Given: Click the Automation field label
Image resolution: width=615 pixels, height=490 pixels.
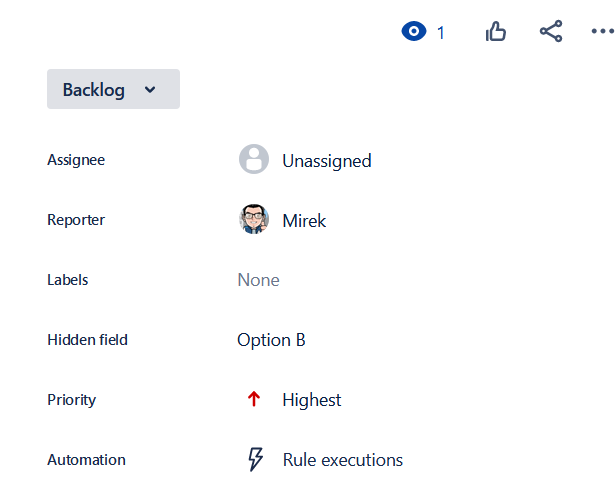Looking at the screenshot, I should pos(86,460).
